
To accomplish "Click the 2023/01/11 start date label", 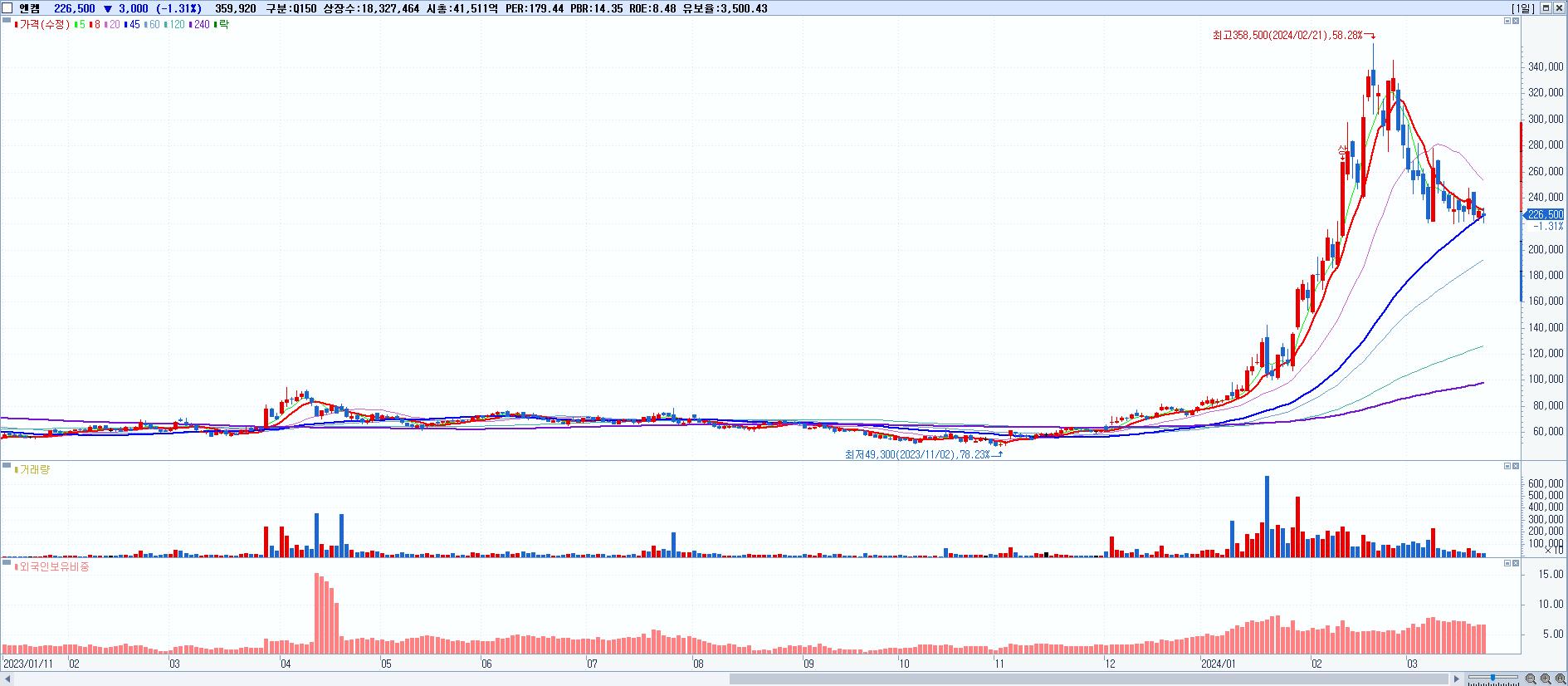I will 28,664.
